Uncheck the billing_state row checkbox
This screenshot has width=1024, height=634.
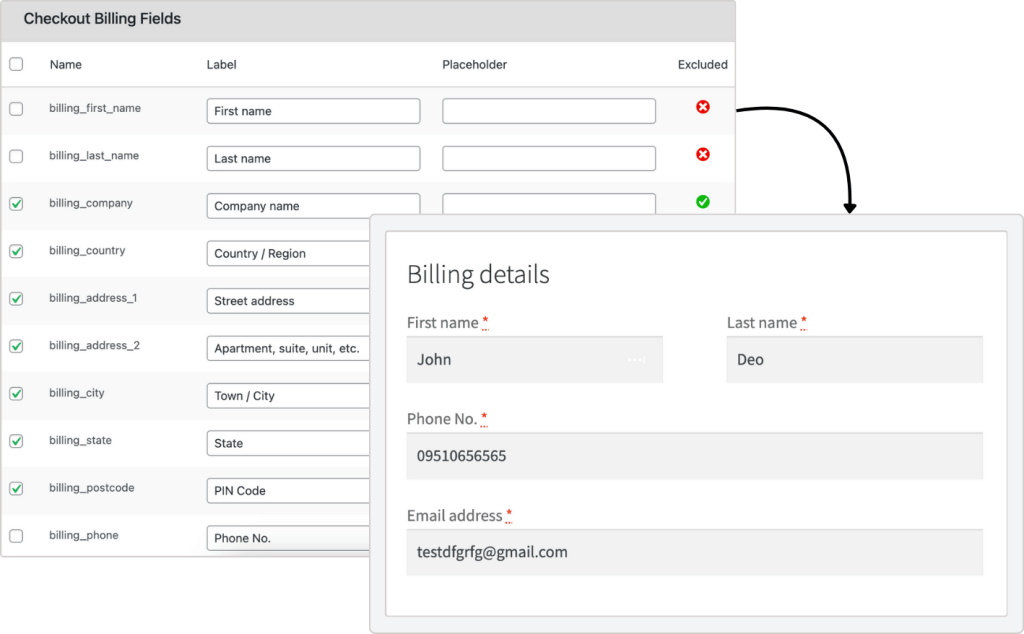16,441
